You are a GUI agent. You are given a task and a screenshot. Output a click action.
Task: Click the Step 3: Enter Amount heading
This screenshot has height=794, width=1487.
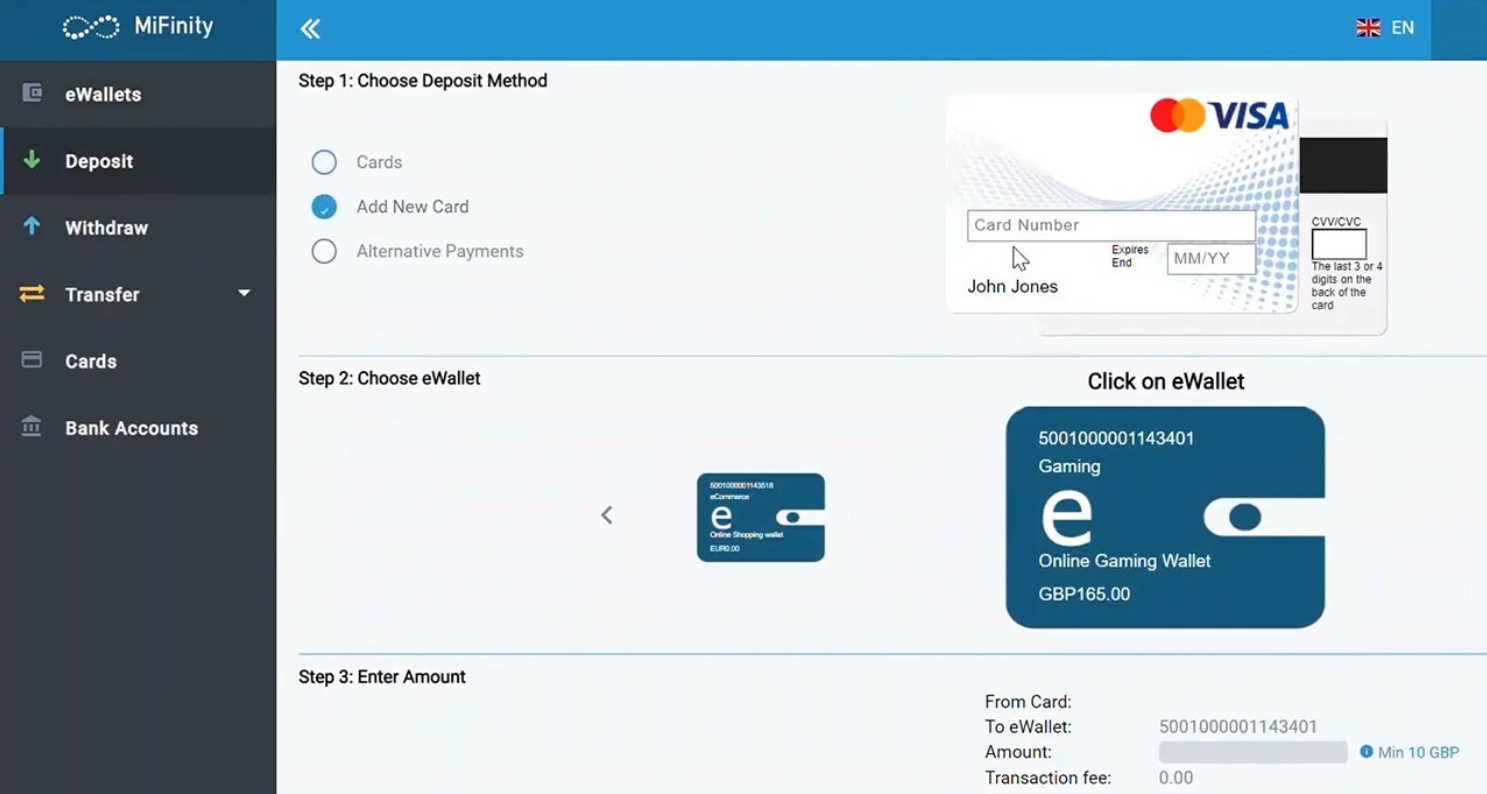382,677
